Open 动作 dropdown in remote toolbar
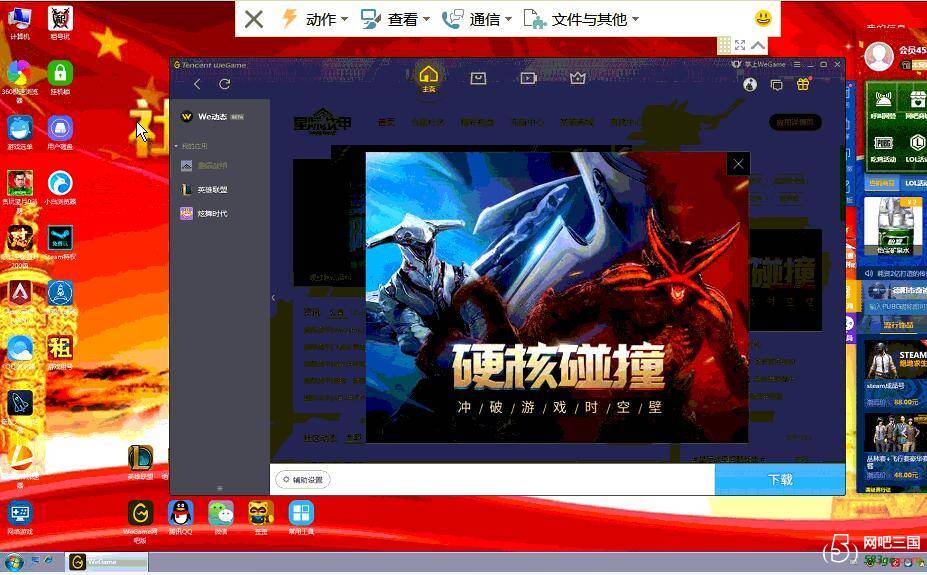 (x=316, y=20)
